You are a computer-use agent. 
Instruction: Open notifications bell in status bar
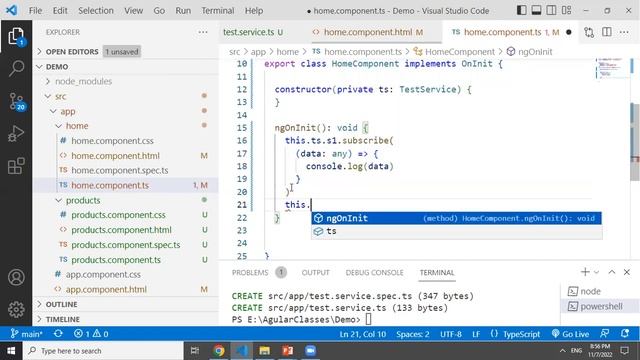pos(624,333)
